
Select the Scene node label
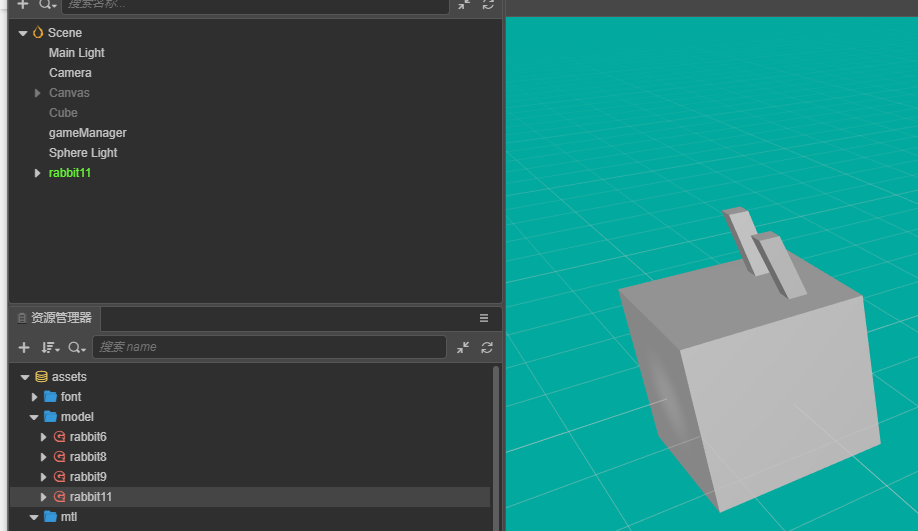click(64, 33)
